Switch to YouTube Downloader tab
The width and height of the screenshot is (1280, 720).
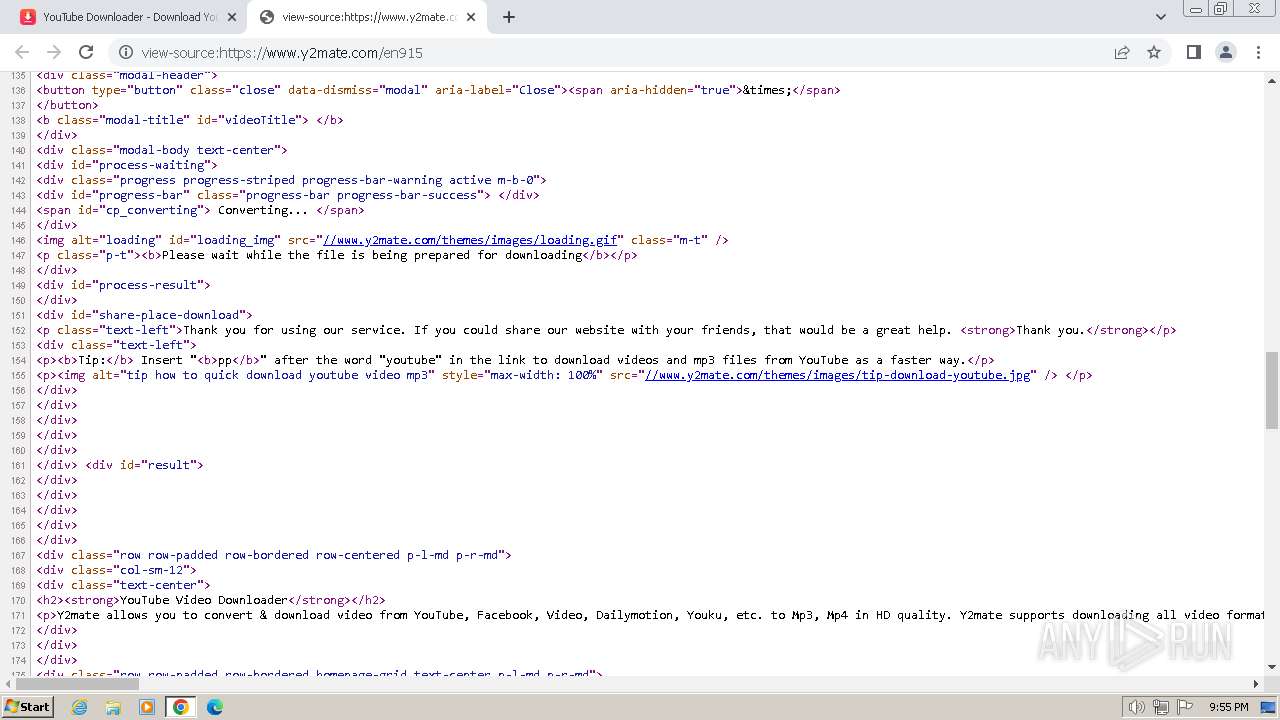point(128,17)
